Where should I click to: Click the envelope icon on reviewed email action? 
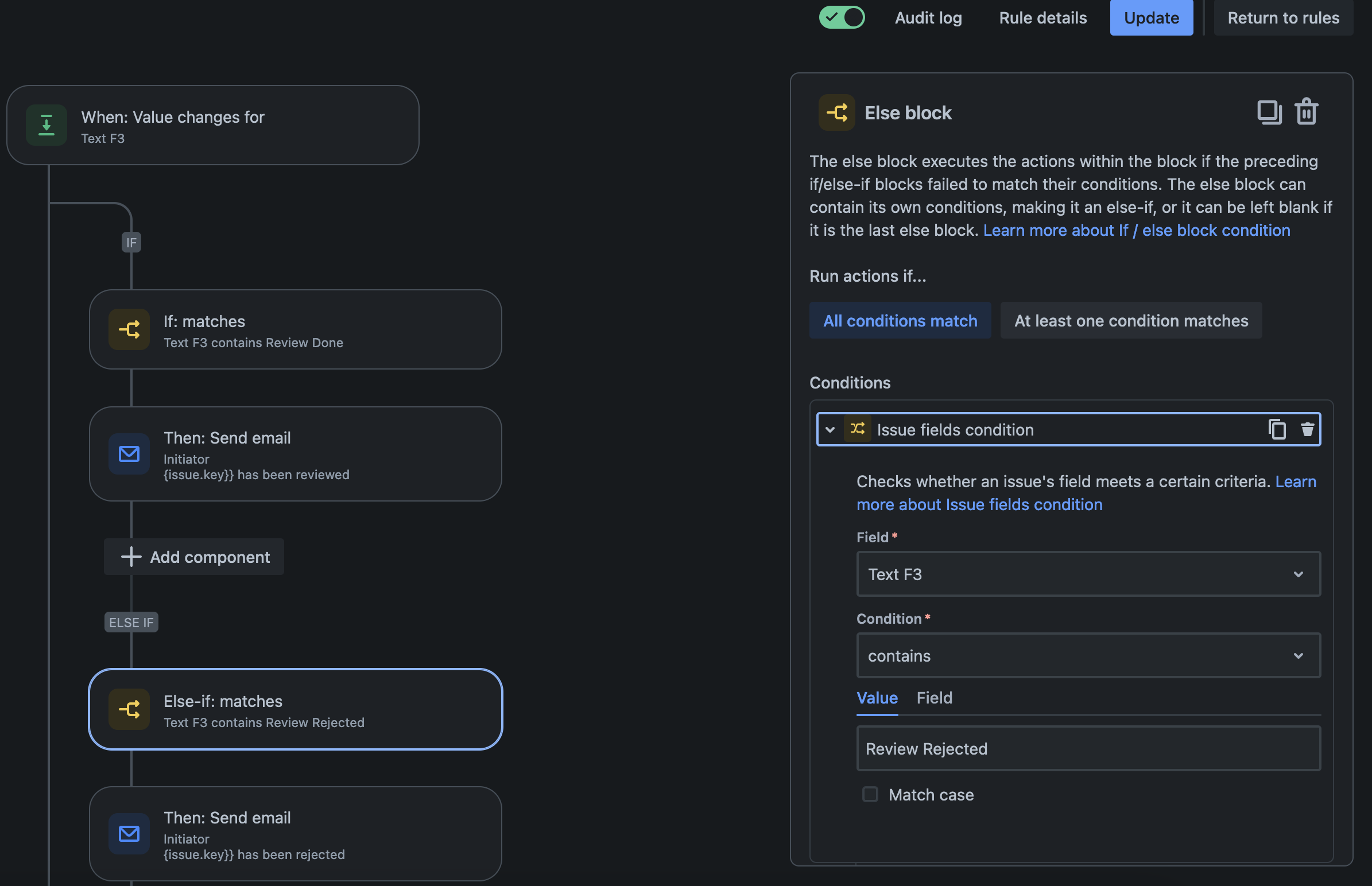click(x=129, y=454)
